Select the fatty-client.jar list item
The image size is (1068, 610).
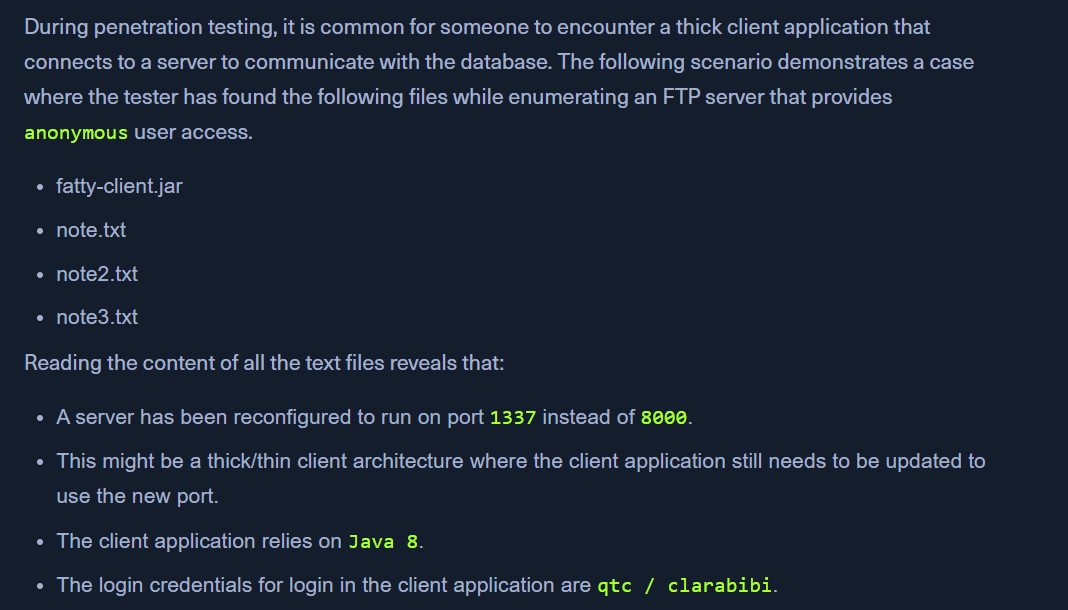pyautogui.click(x=119, y=186)
